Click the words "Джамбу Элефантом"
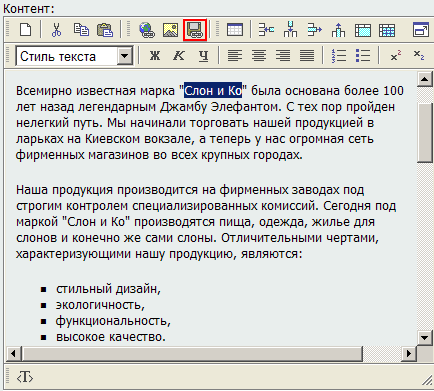Viewport: 434px width, 391px height. tap(218, 107)
